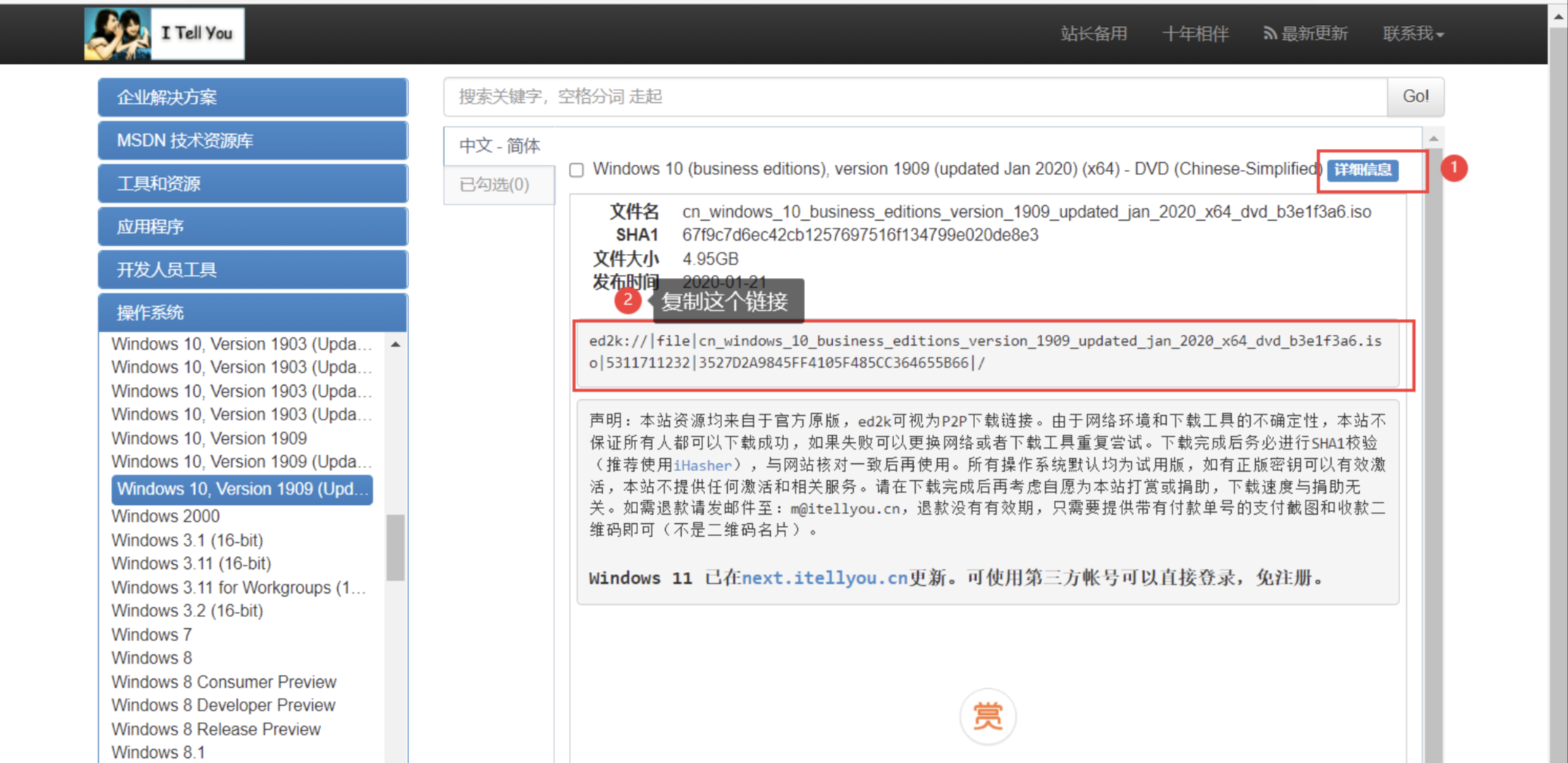Open the 十年相伴 nav item
The width and height of the screenshot is (1568, 763).
pos(1195,34)
